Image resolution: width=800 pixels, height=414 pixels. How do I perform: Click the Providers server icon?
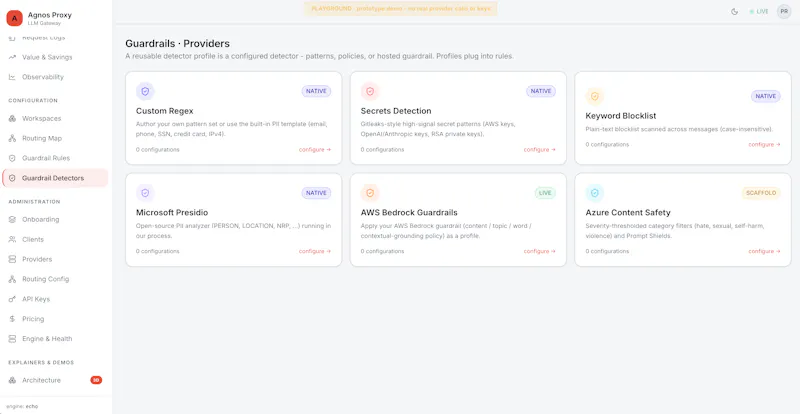coord(12,259)
